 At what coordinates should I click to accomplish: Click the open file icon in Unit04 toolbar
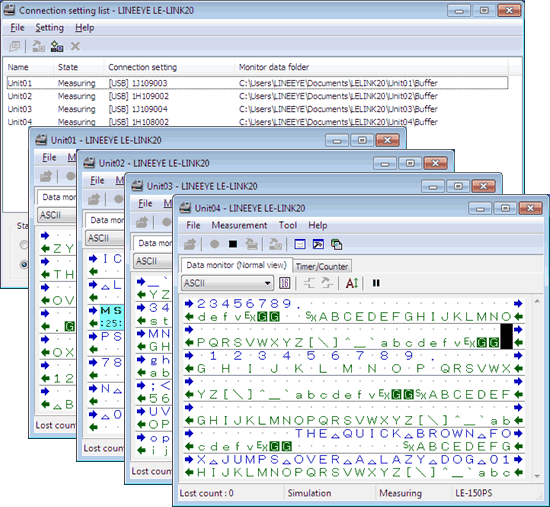point(190,244)
